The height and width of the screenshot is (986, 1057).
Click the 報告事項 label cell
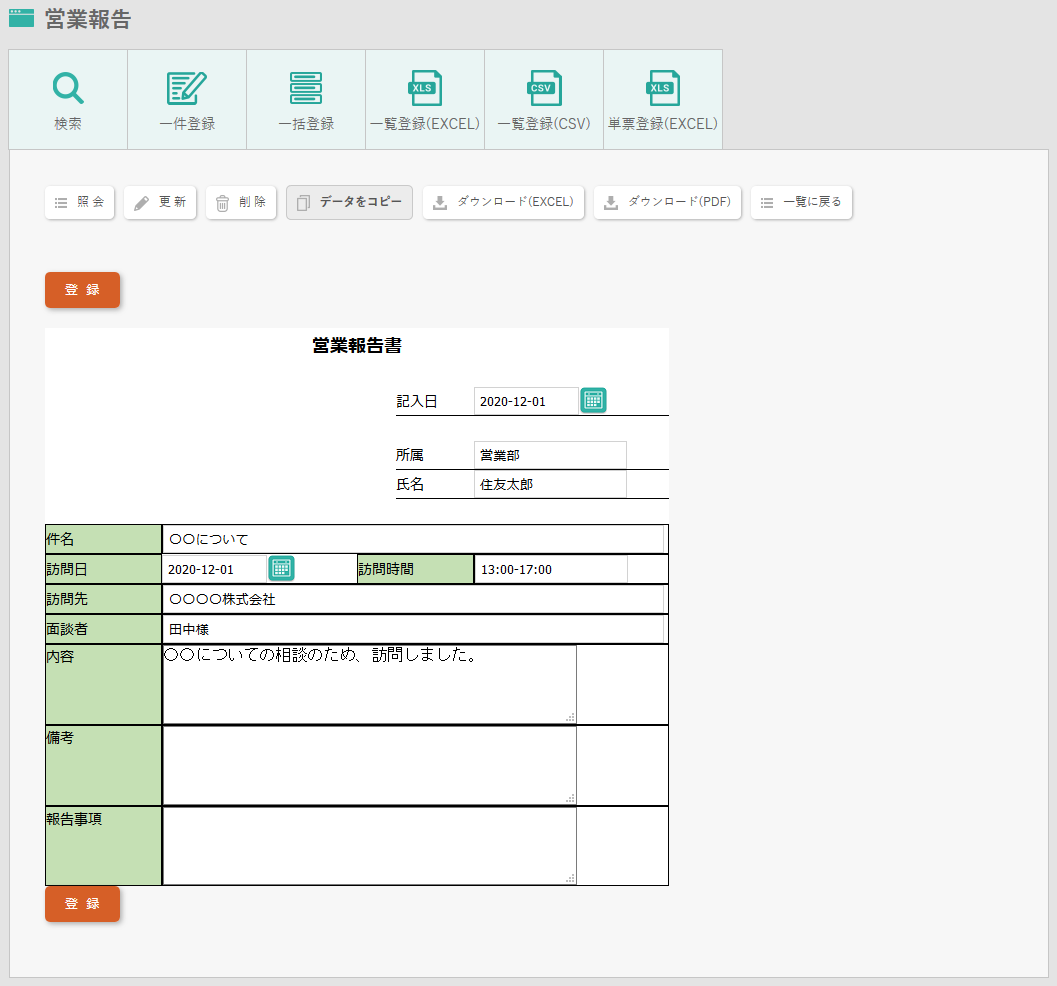point(103,846)
